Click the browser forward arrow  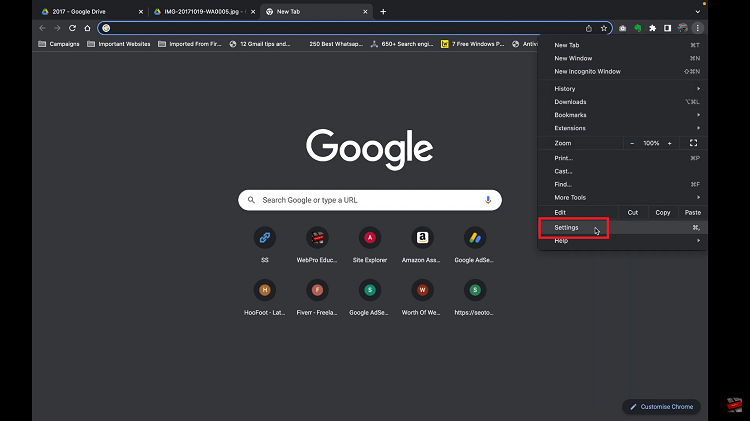click(57, 28)
